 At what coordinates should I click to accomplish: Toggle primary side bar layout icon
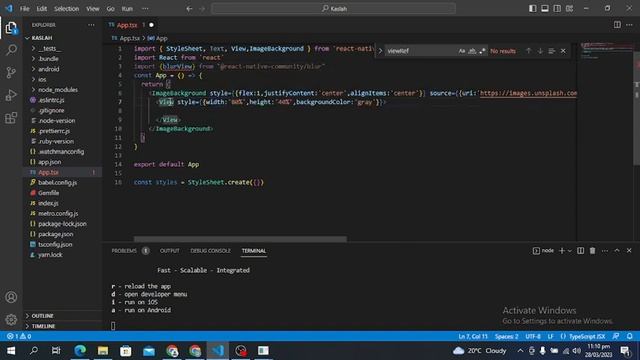532,8
